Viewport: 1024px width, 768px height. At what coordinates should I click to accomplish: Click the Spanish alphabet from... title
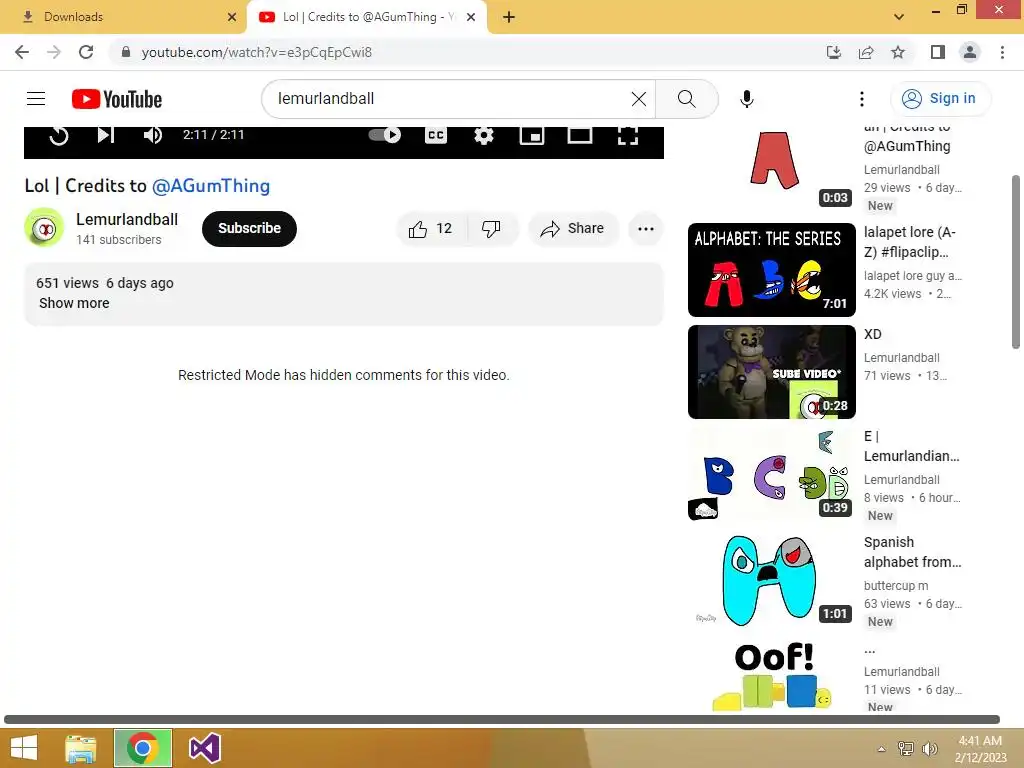912,552
